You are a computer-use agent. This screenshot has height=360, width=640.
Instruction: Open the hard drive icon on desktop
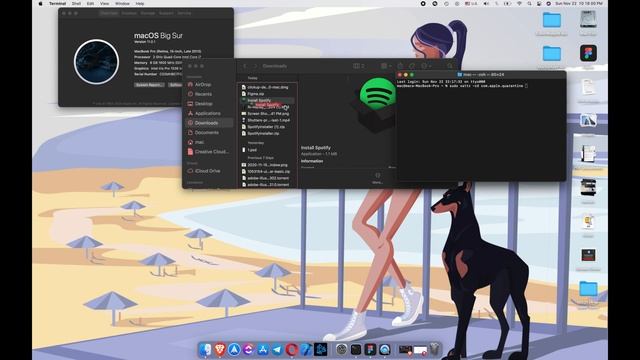point(588,20)
